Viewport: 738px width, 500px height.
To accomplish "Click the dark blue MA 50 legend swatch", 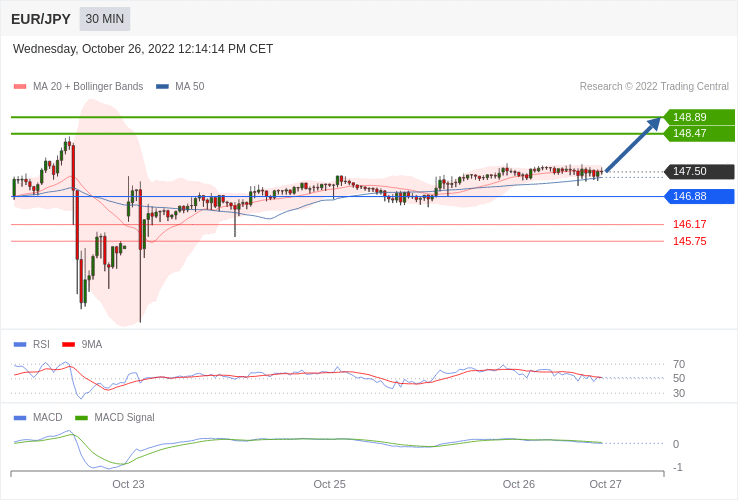I will [162, 87].
